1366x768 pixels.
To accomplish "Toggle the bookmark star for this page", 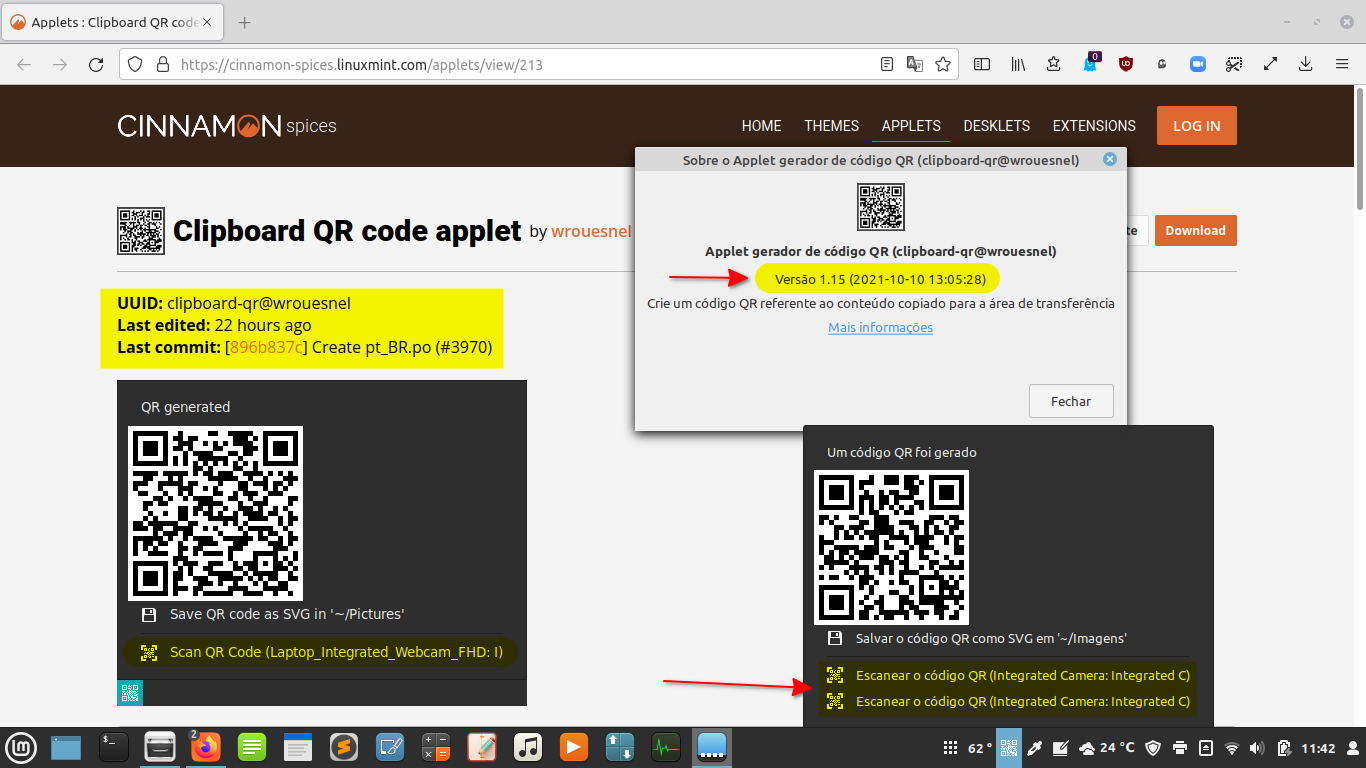I will tap(943, 63).
